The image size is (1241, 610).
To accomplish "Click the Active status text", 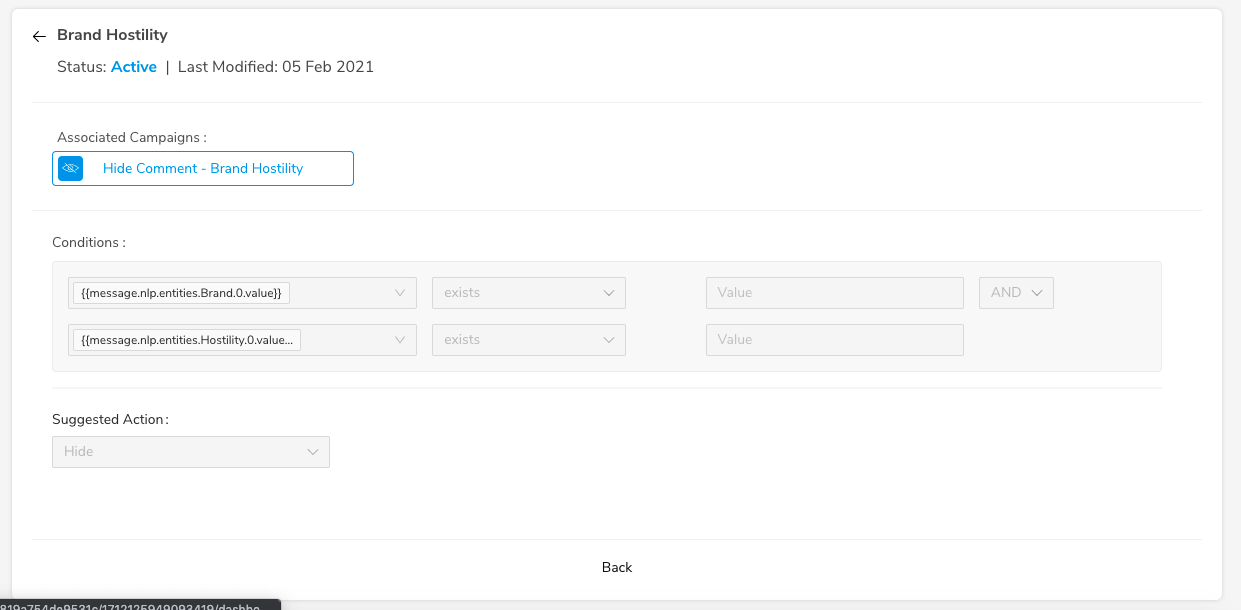I will (134, 67).
